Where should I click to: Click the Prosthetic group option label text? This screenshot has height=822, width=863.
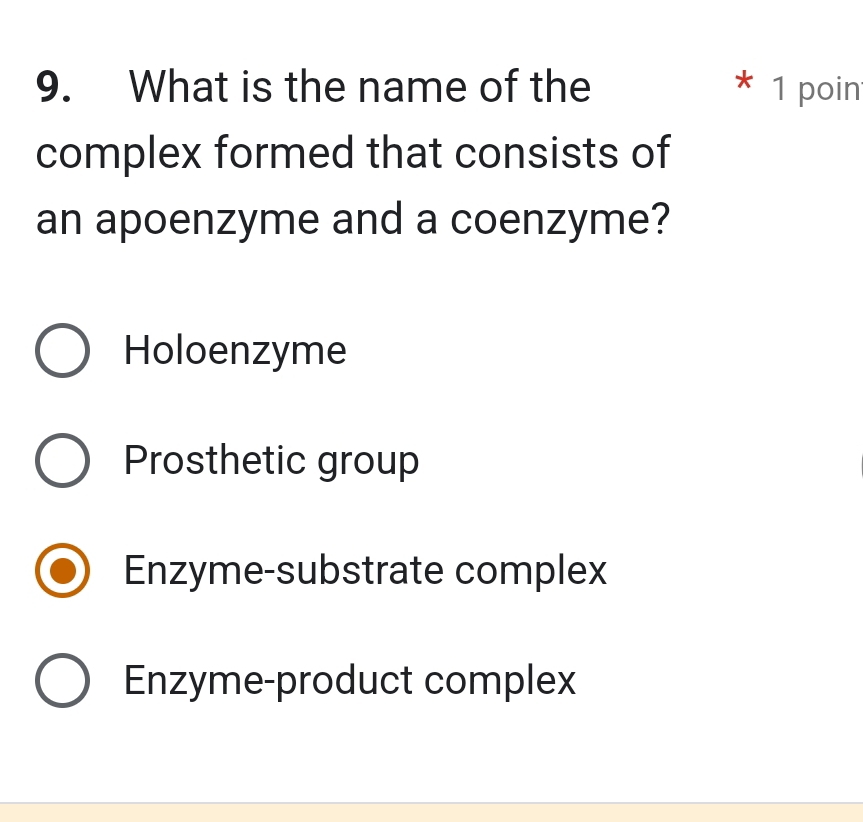click(x=271, y=460)
